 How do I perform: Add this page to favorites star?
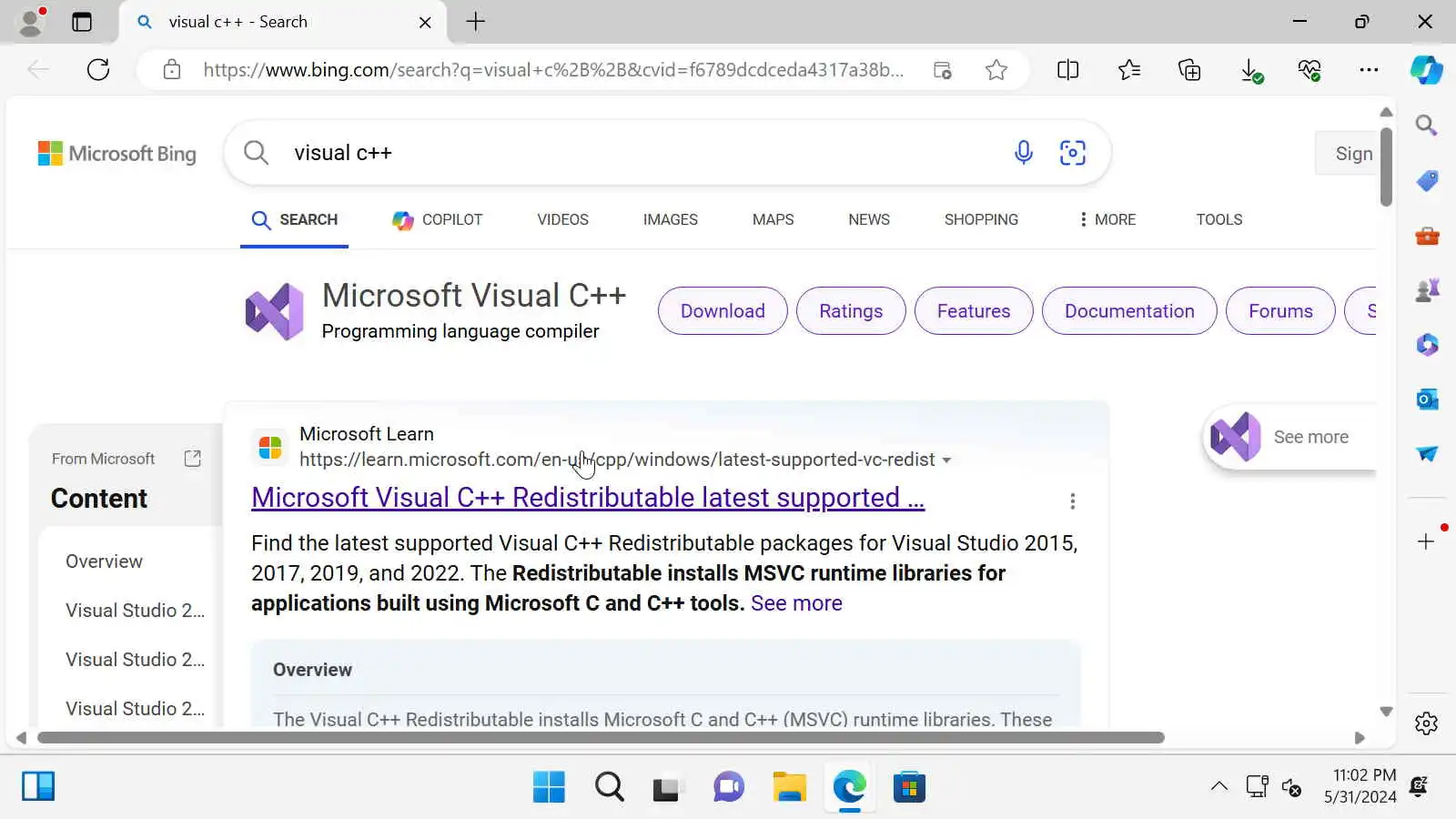point(996,70)
